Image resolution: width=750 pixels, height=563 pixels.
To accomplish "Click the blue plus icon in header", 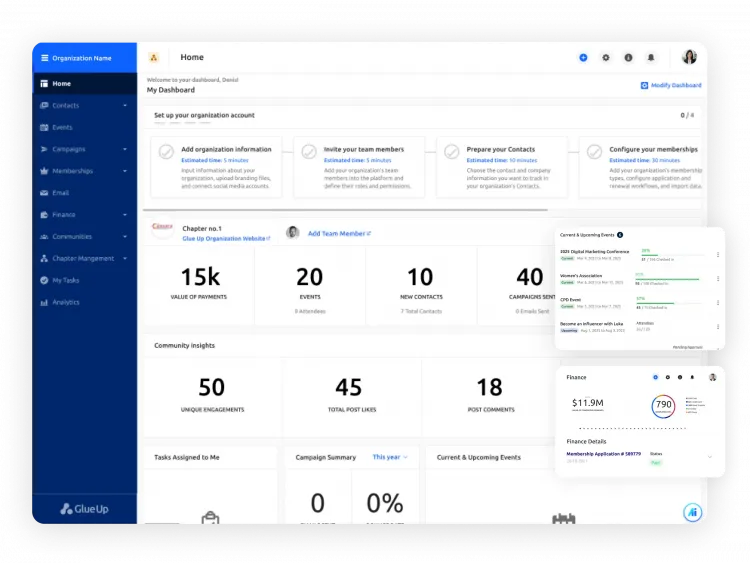I will [x=583, y=58].
